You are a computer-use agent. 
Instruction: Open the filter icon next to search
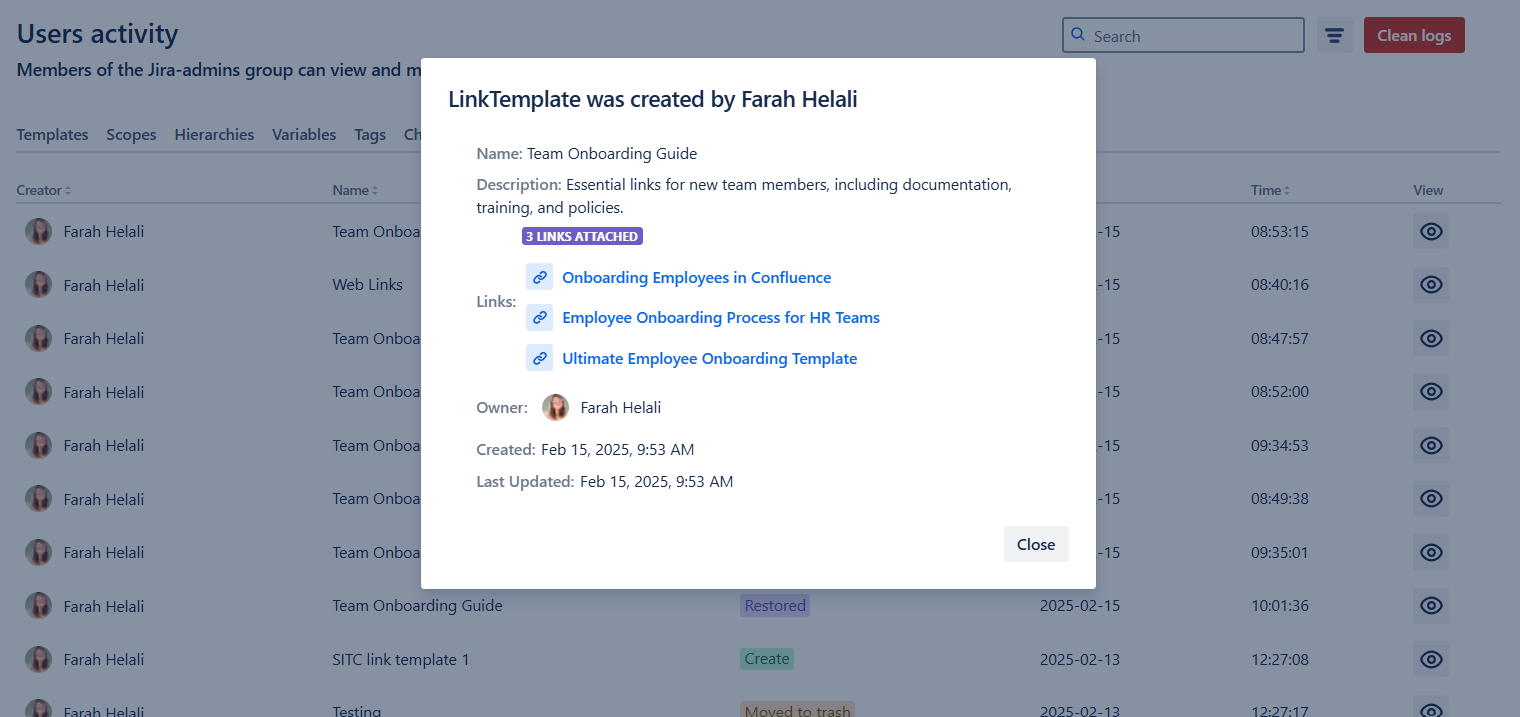point(1334,36)
